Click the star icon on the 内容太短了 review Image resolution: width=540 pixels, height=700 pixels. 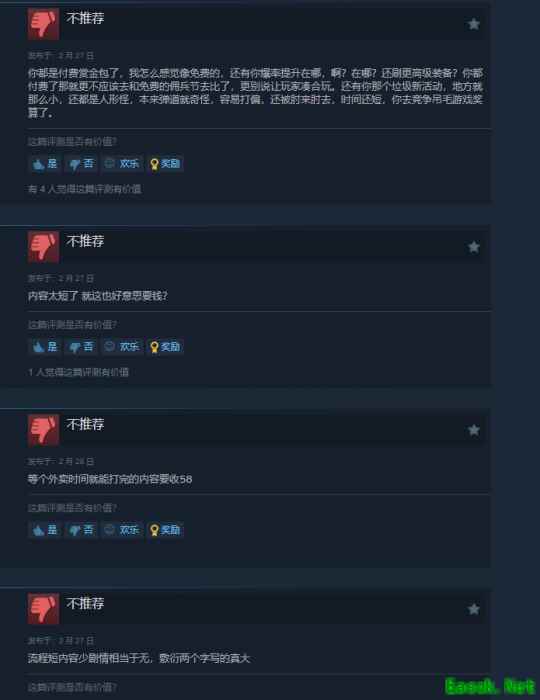click(474, 247)
